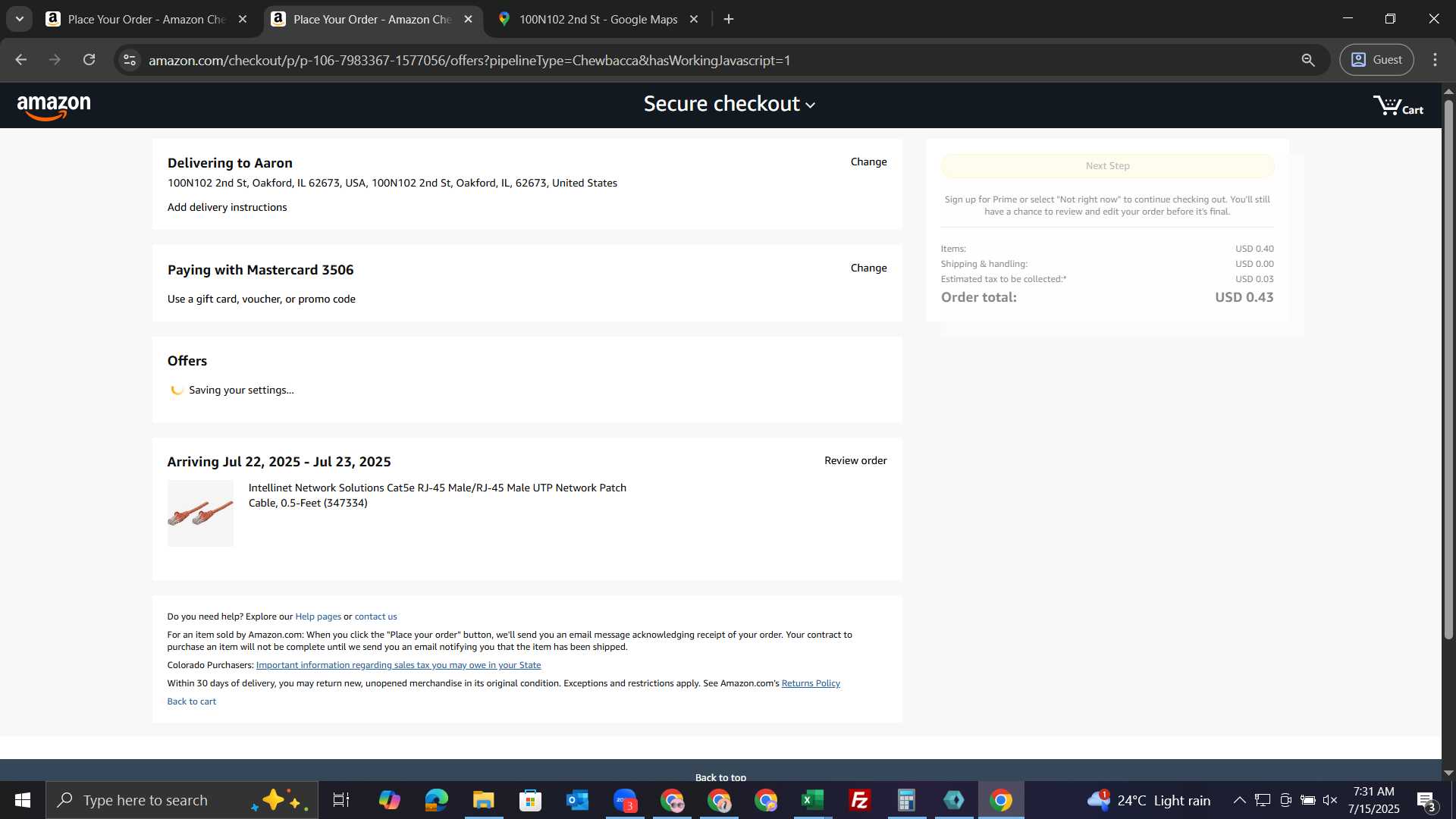1456x819 pixels.
Task: Click the zoom magnifier icon in address bar
Action: pos(1308,60)
